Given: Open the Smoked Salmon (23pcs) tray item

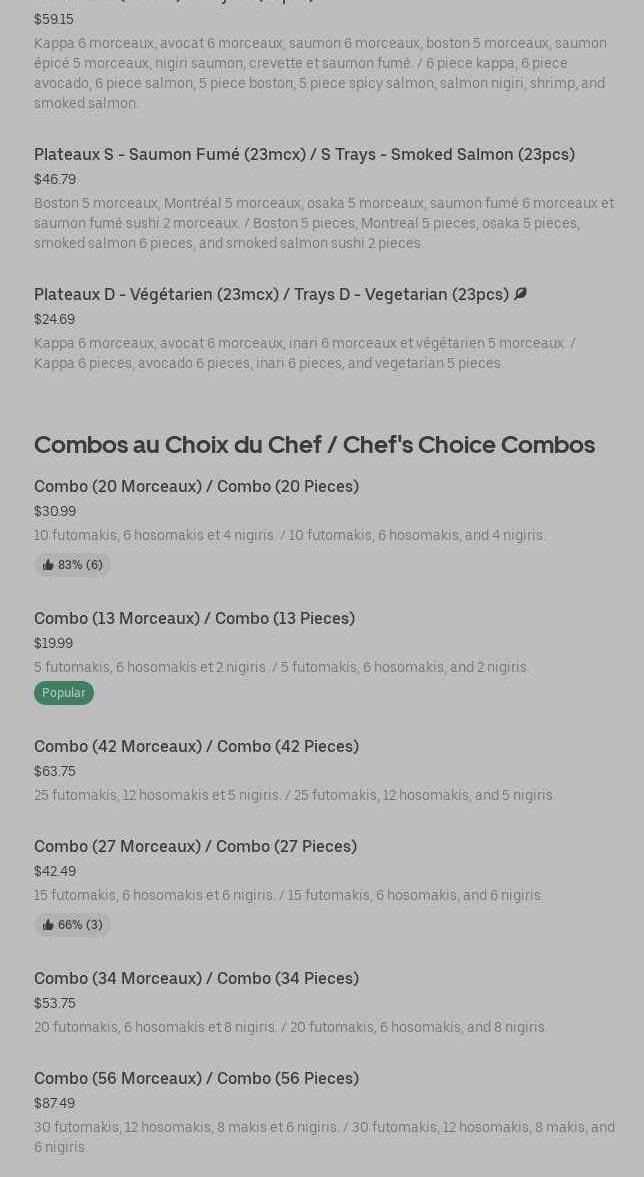Looking at the screenshot, I should (x=304, y=154).
